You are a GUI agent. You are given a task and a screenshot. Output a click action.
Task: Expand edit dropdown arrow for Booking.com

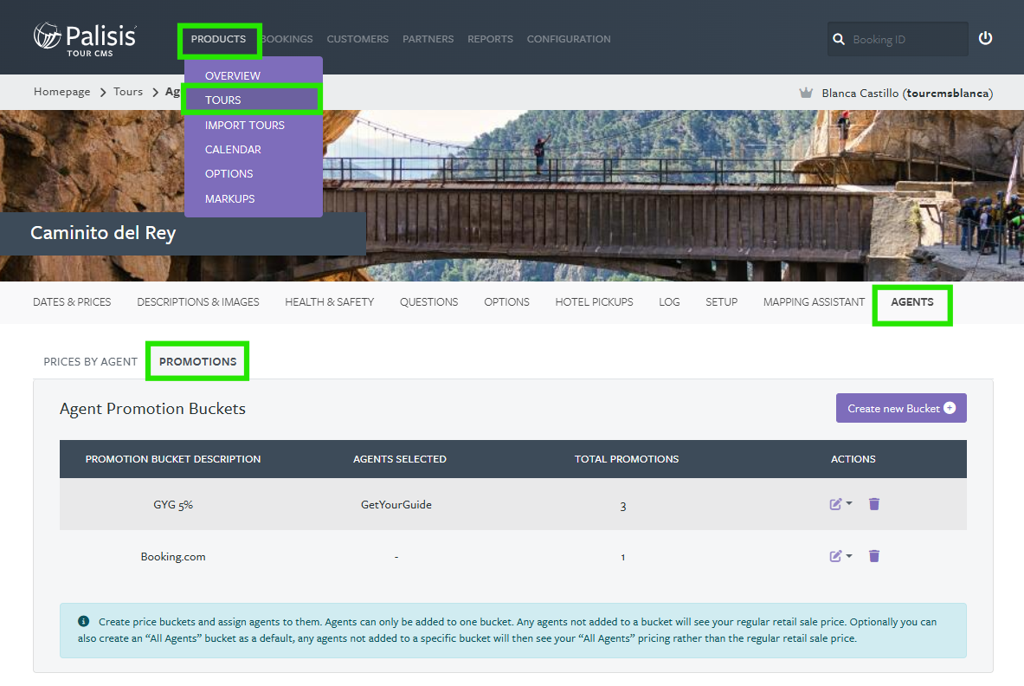pos(849,555)
